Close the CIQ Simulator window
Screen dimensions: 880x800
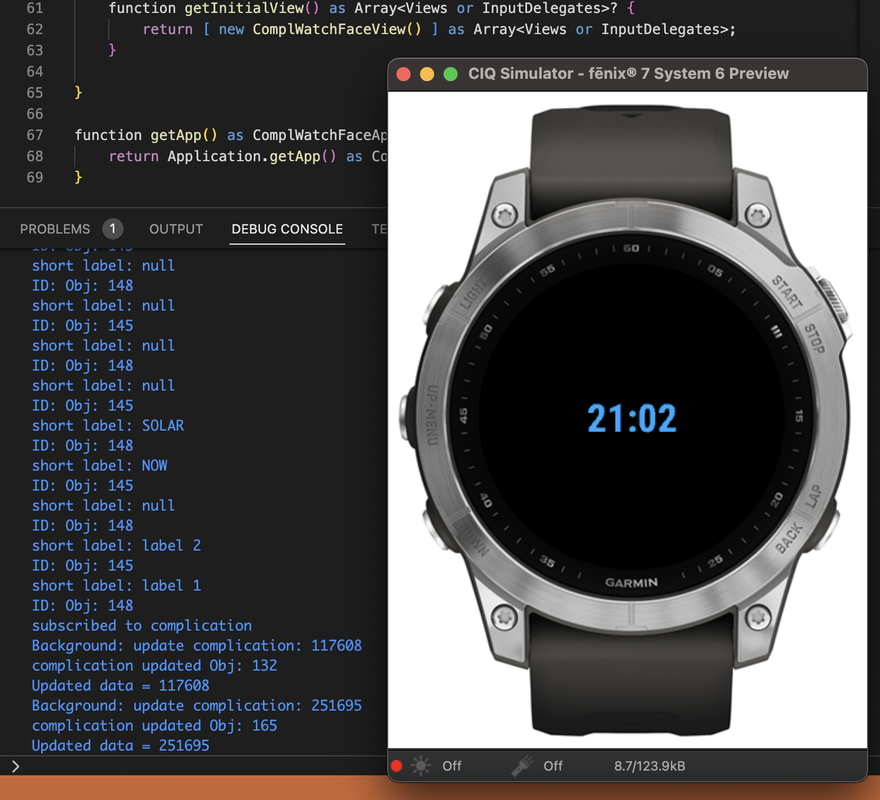(404, 74)
